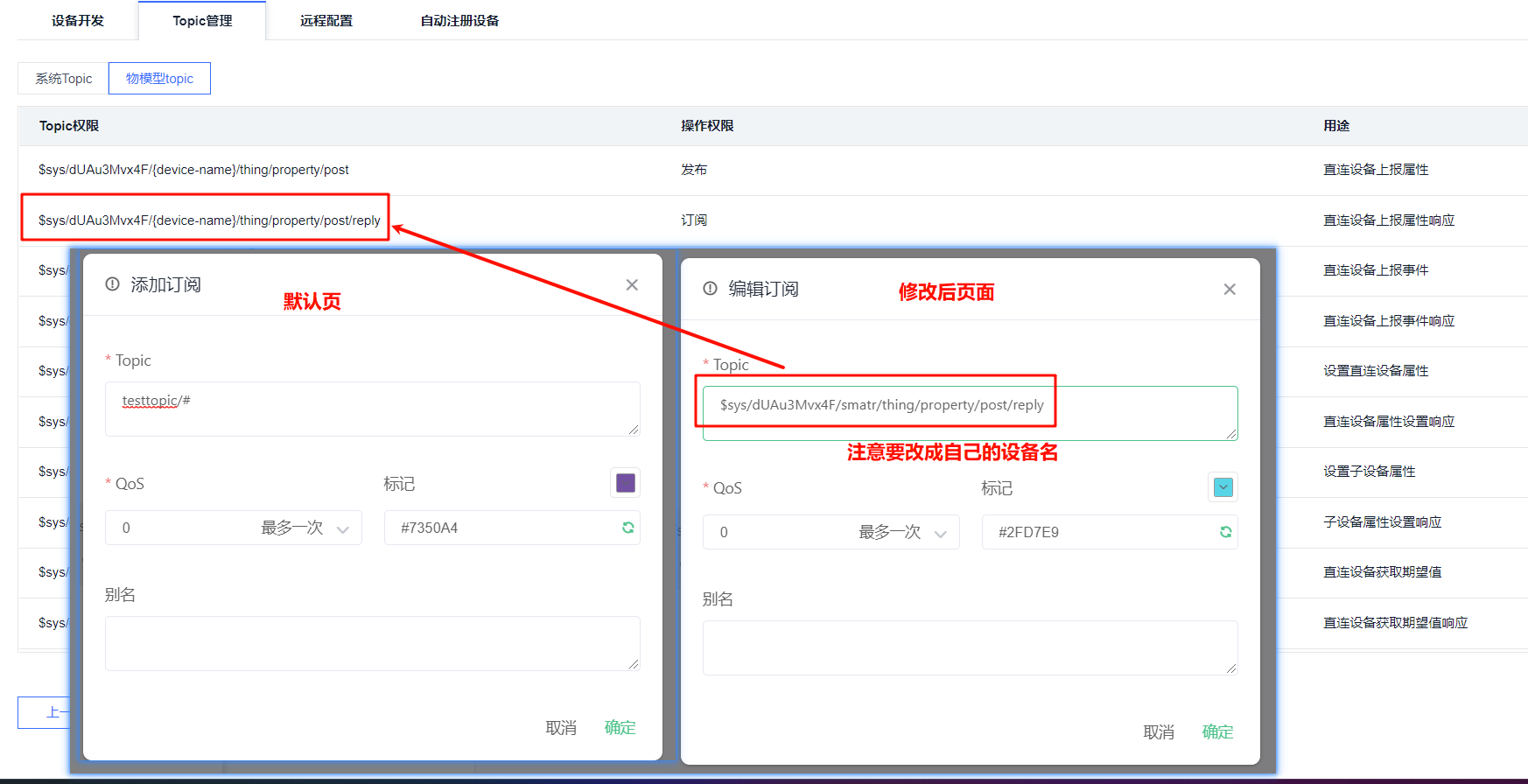1528x784 pixels.
Task: Click the 设置直连设备属性 usage text
Action: (1376, 371)
